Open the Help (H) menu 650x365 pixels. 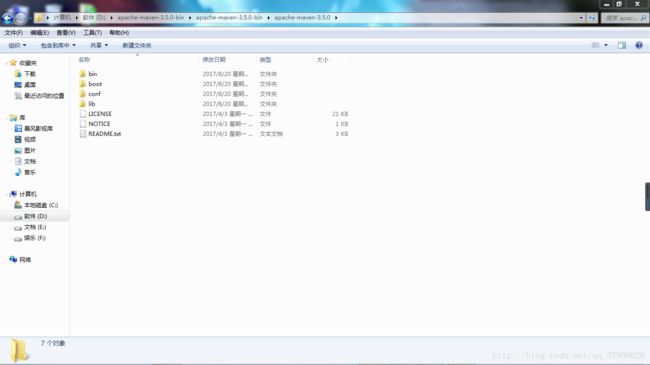[119, 33]
